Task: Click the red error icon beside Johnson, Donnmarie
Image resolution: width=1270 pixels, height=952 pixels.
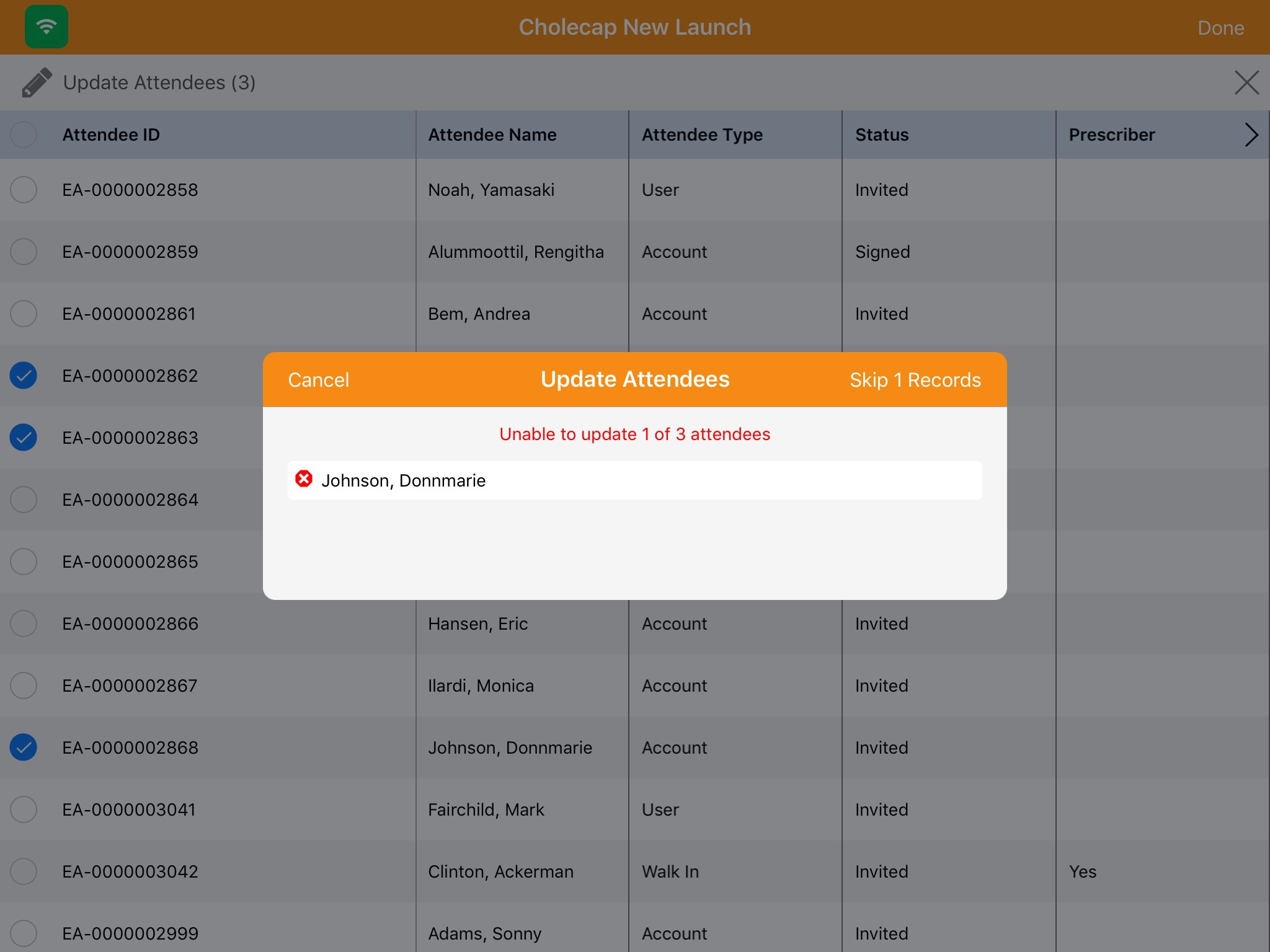Action: (x=304, y=479)
